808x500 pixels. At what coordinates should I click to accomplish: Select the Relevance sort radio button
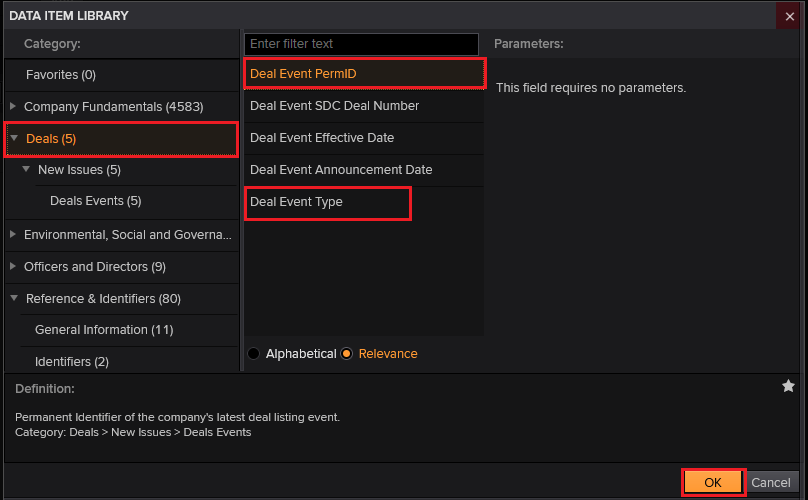click(347, 354)
